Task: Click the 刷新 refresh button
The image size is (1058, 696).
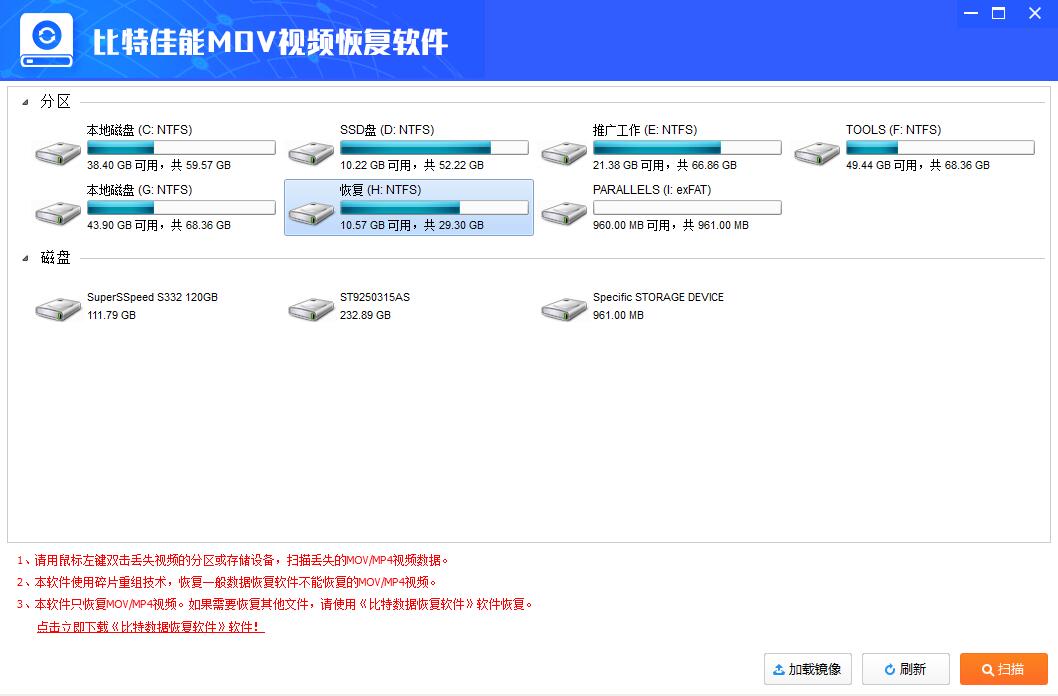Action: 906,669
